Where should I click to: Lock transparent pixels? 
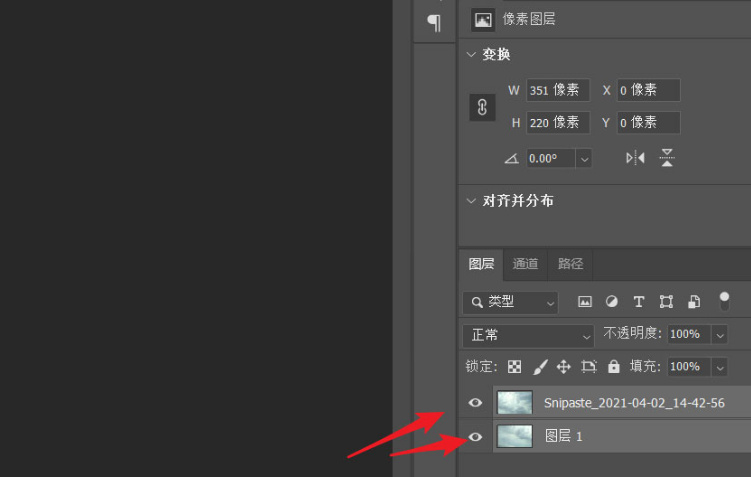pos(514,367)
